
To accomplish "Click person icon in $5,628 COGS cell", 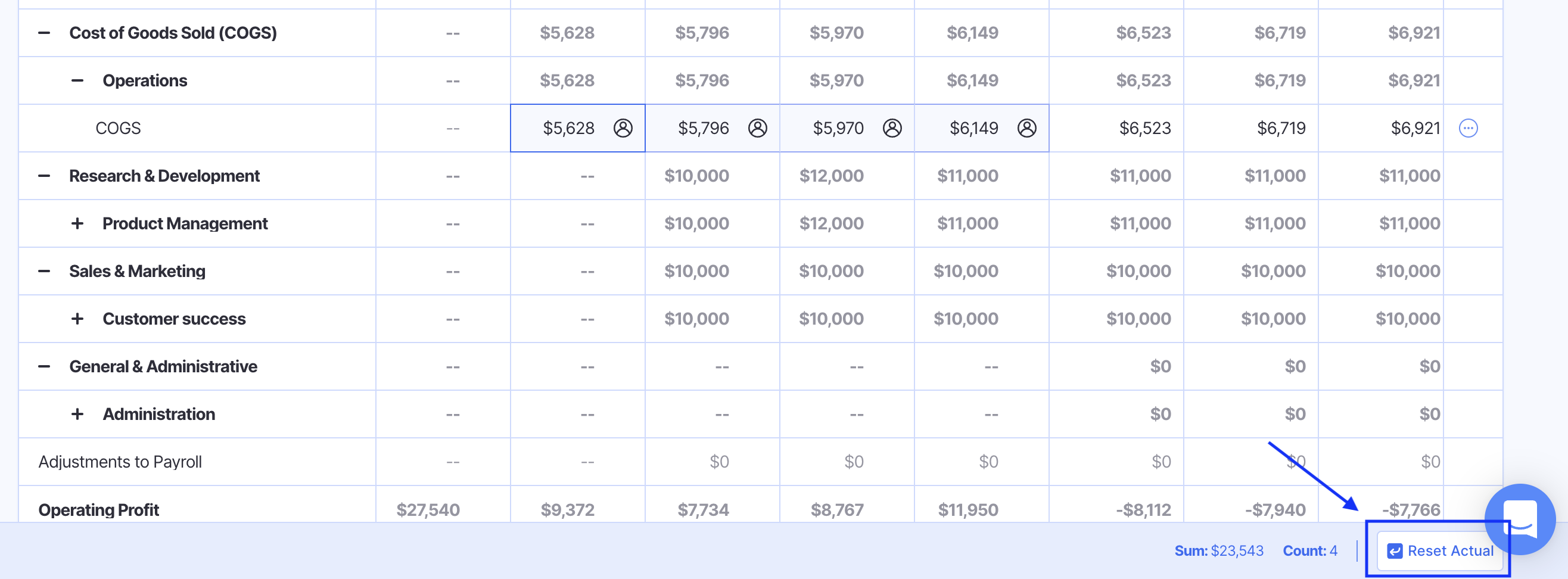I will coord(623,128).
